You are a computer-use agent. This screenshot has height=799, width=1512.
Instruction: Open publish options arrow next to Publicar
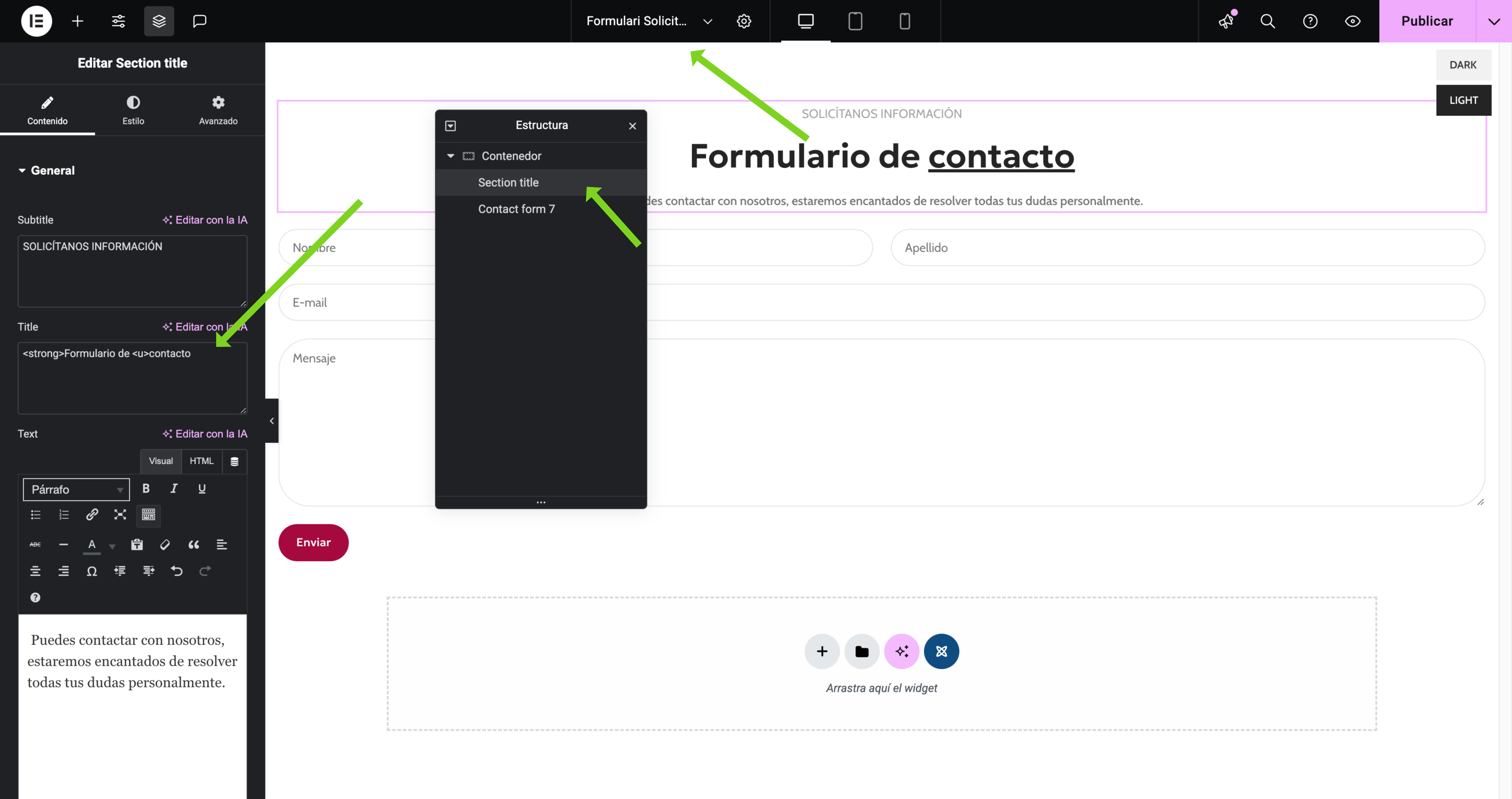click(1494, 21)
